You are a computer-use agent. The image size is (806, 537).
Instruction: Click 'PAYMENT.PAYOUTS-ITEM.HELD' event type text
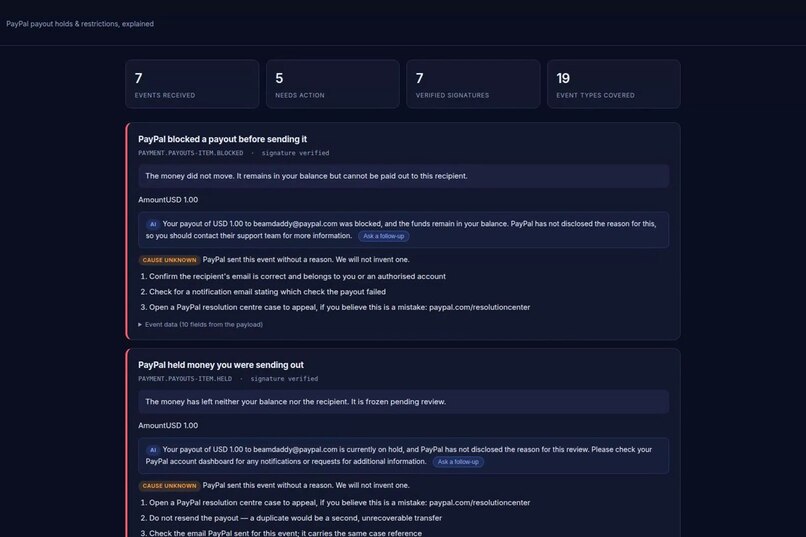[x=185, y=379]
